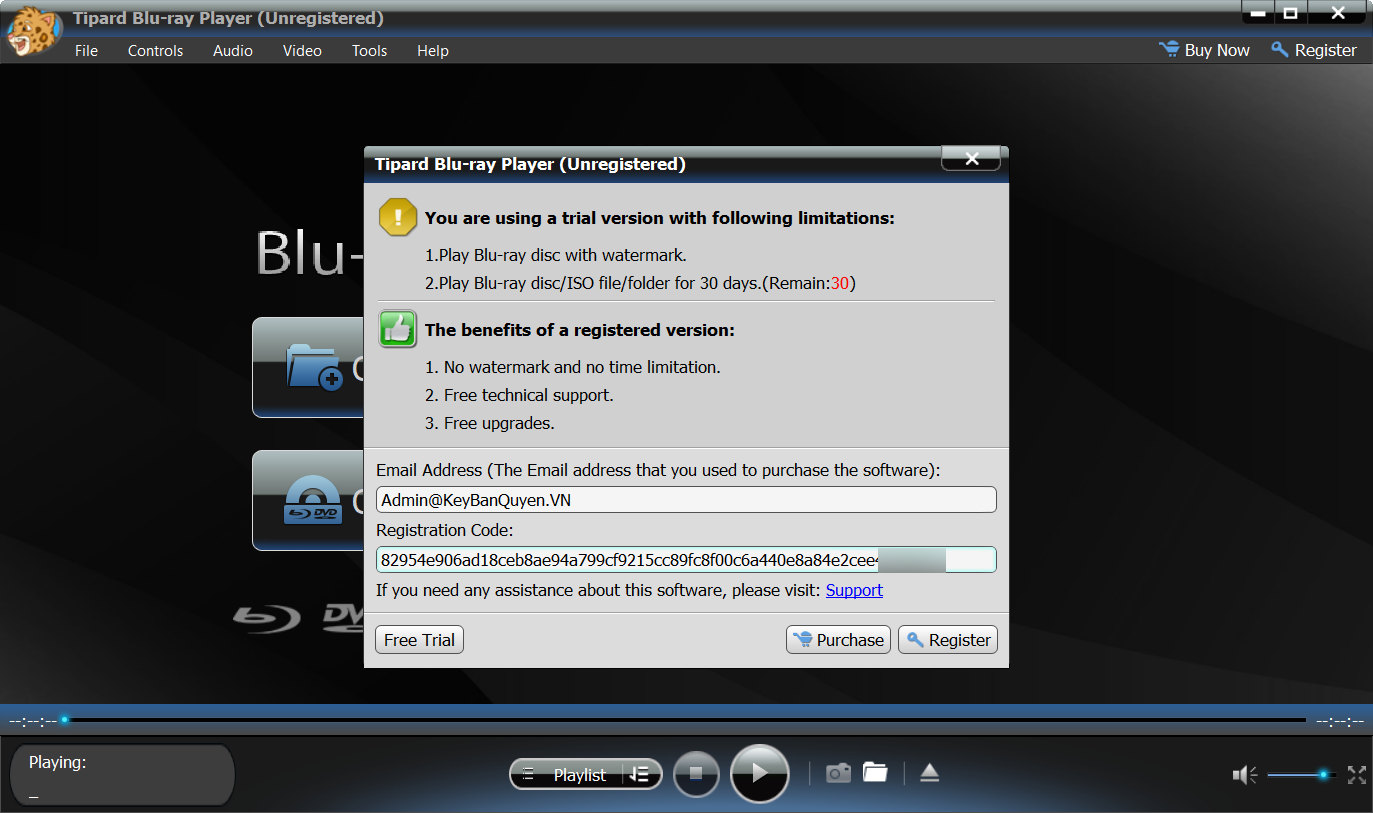Open the File menu
This screenshot has width=1373, height=813.
[x=87, y=50]
